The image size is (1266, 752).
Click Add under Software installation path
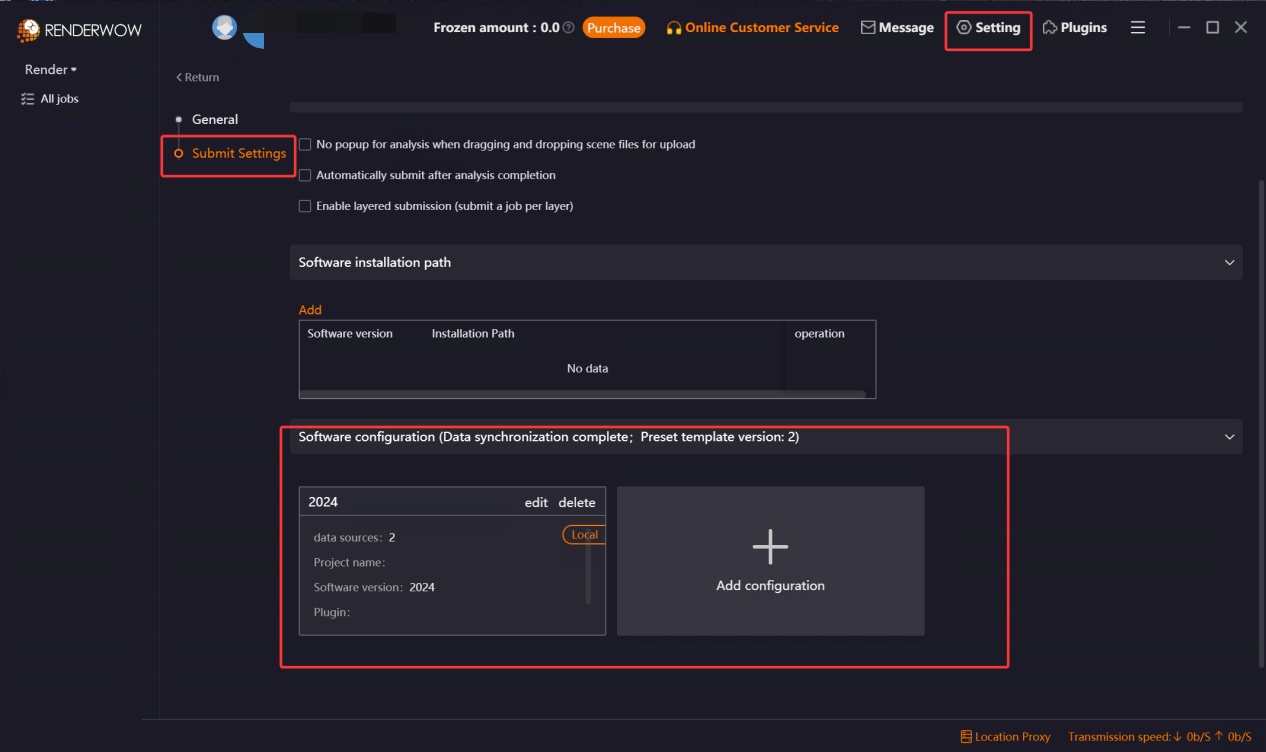coord(310,310)
